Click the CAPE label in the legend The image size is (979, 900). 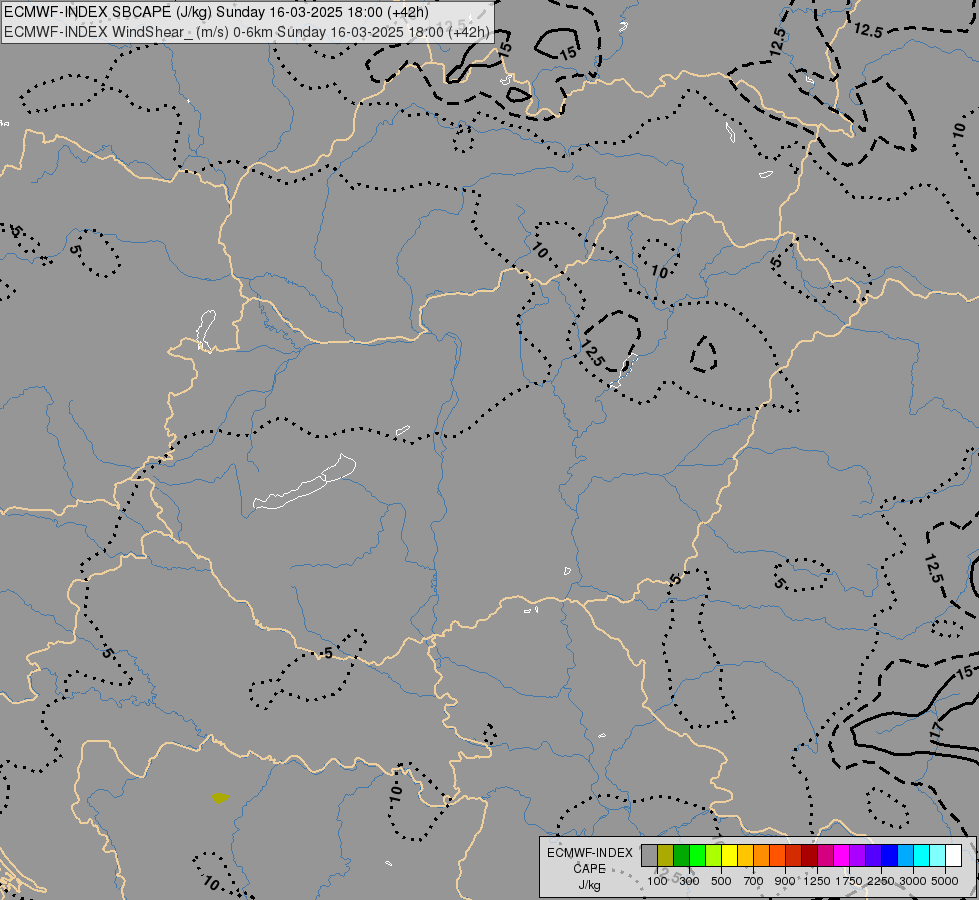click(x=589, y=869)
